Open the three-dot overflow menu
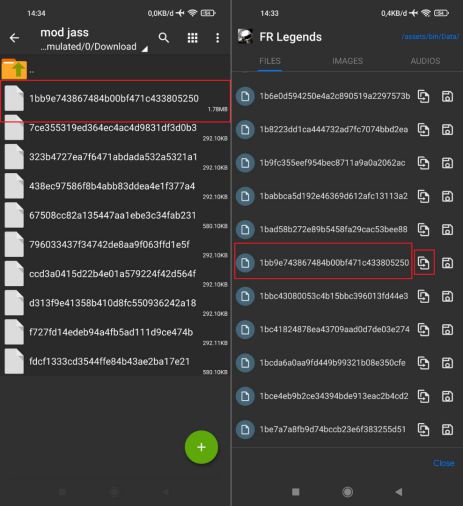 217,38
